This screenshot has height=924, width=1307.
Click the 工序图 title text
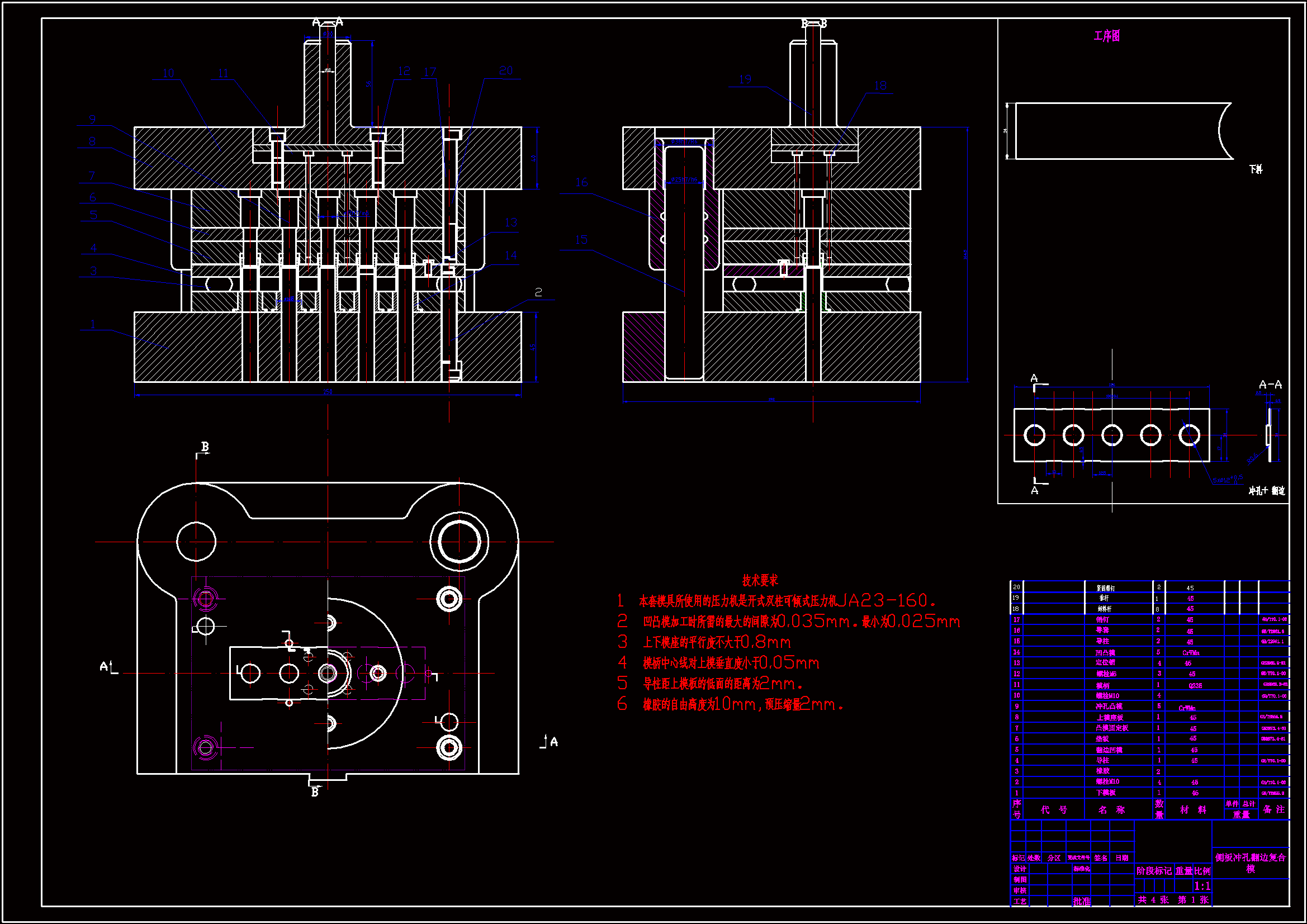tap(1107, 36)
